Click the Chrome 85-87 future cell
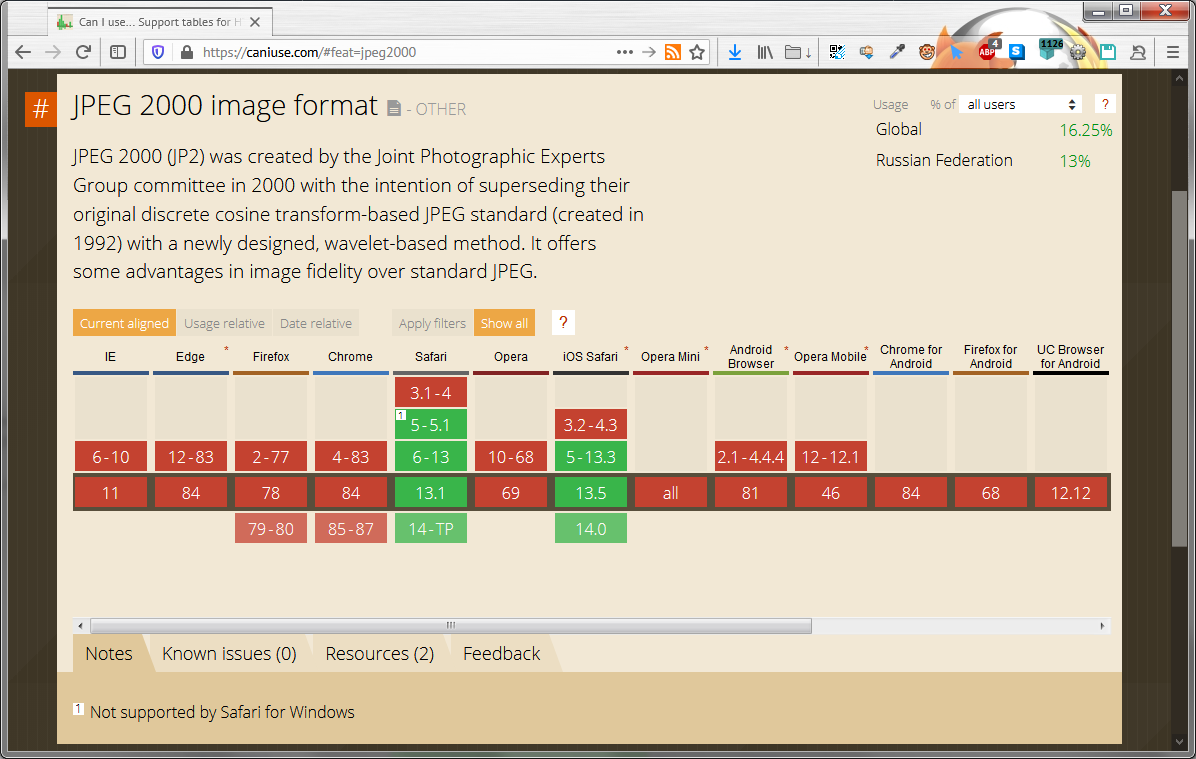Screen dimensions: 1196x759 (x=351, y=529)
